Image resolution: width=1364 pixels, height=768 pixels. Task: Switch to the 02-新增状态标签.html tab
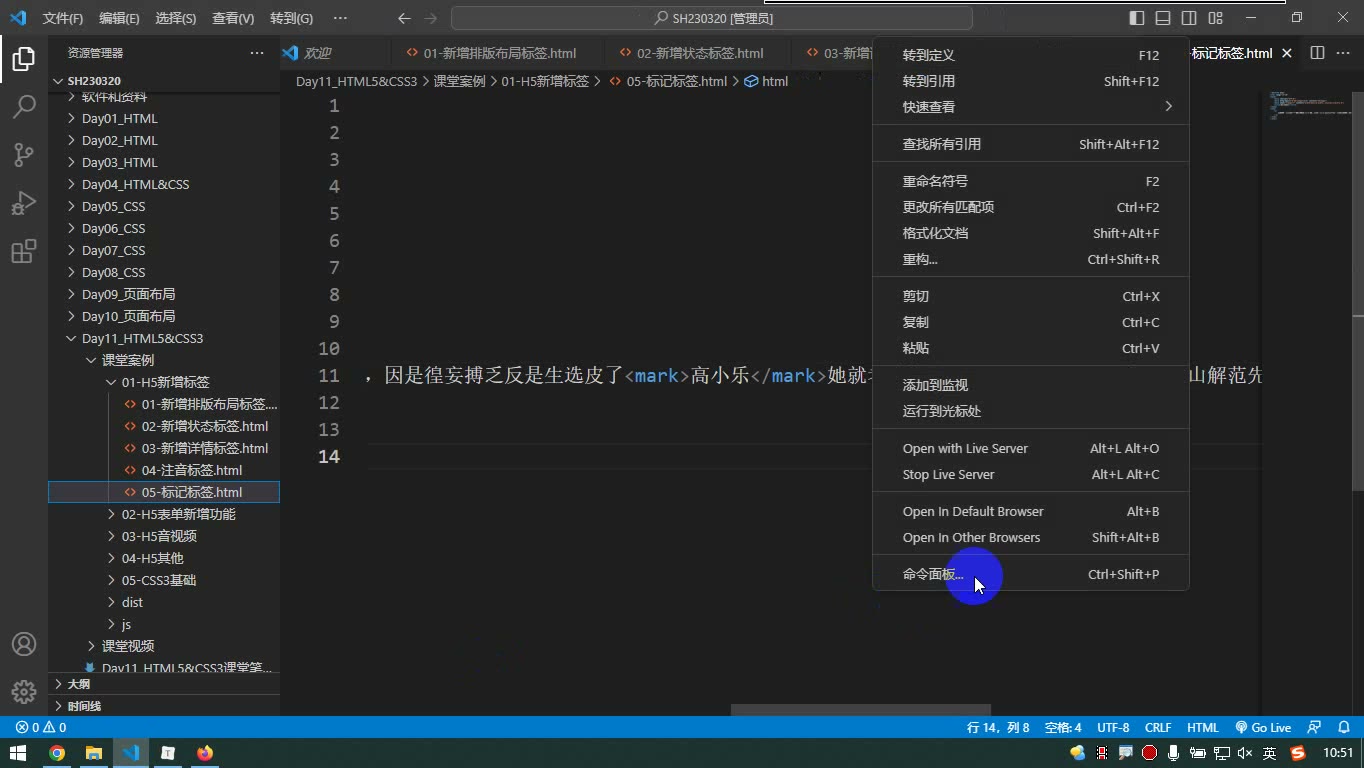(700, 53)
